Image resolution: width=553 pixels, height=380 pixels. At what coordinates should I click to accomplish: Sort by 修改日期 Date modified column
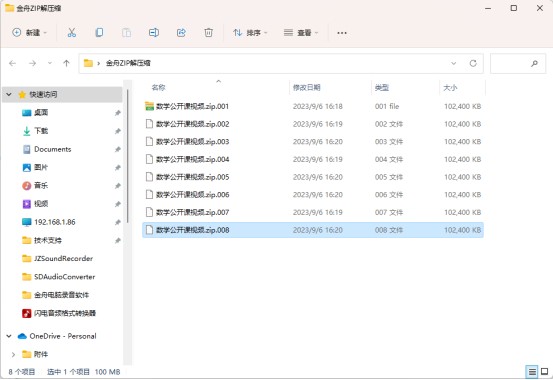click(306, 87)
